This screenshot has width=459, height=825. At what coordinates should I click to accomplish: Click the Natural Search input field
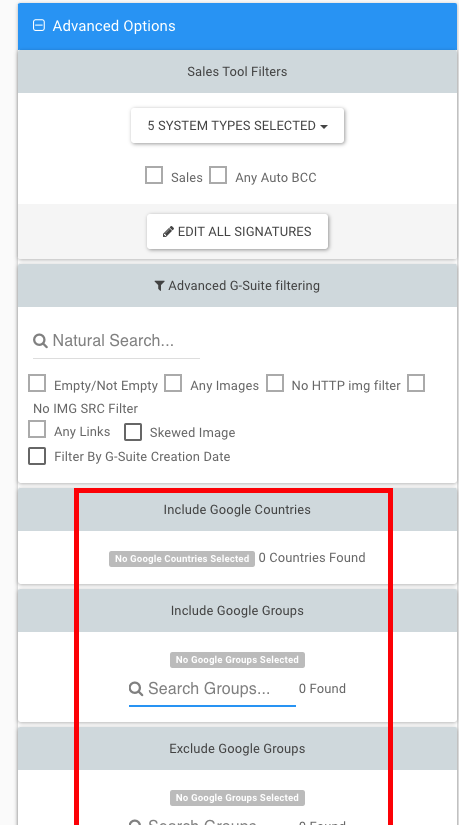116,341
